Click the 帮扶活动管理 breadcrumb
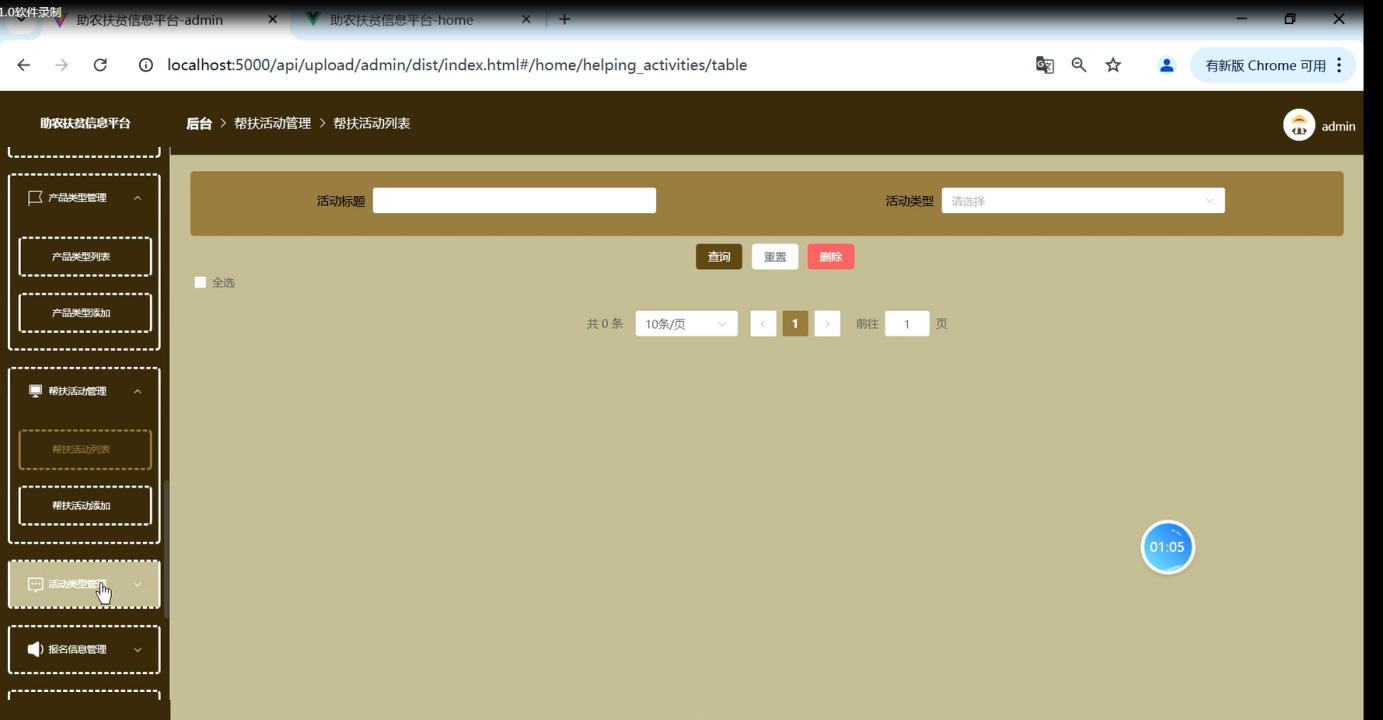The width and height of the screenshot is (1383, 720). click(272, 123)
